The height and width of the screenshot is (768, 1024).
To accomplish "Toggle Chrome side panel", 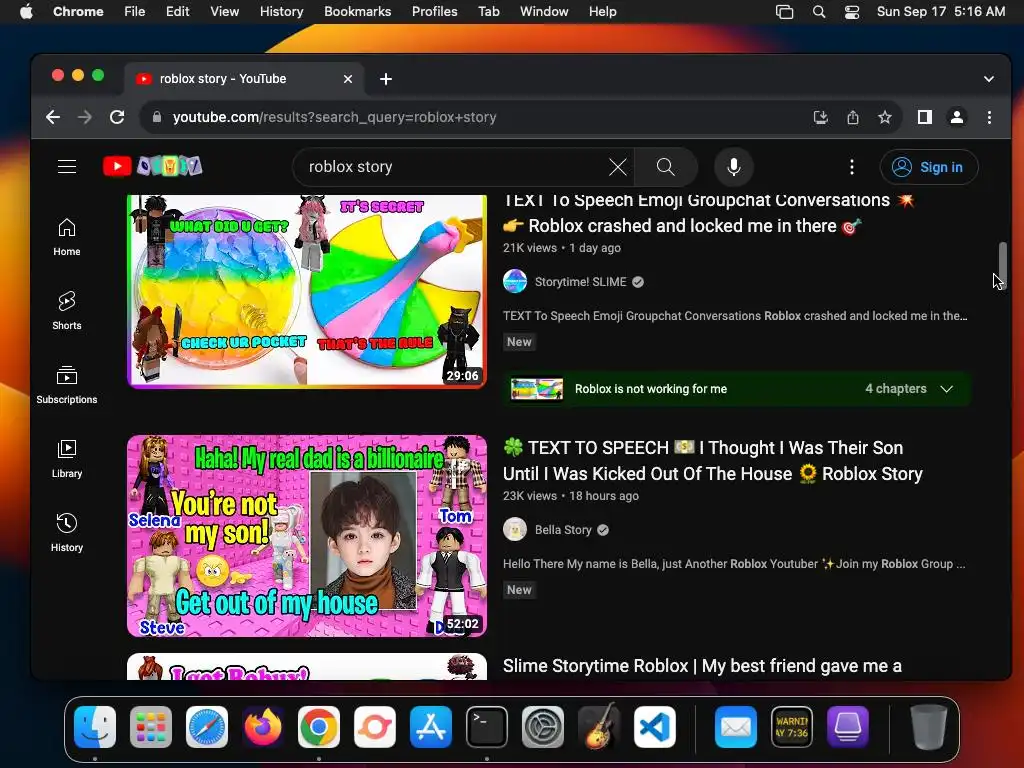I will coord(924,118).
